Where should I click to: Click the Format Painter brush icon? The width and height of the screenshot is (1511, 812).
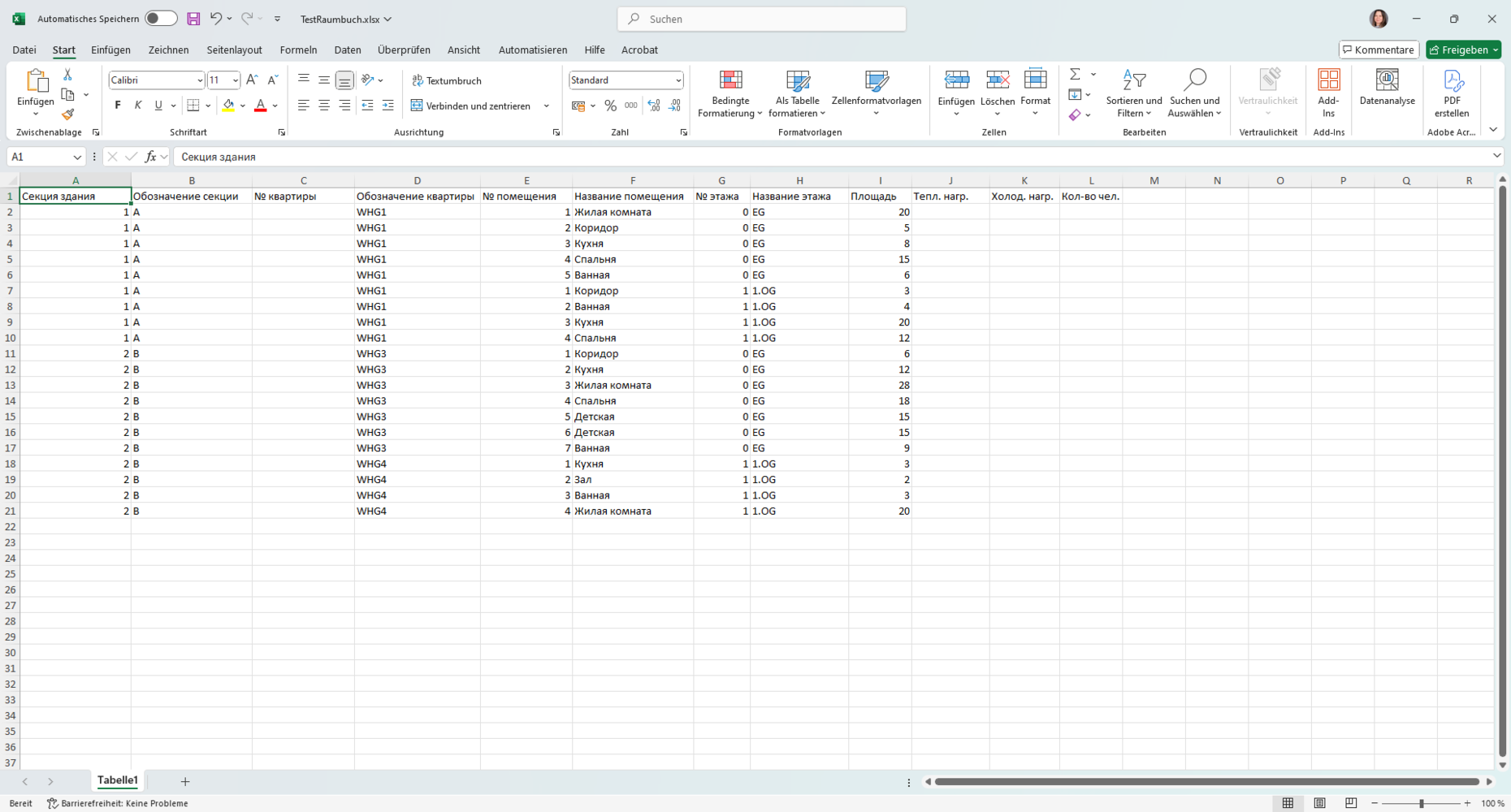pos(68,114)
